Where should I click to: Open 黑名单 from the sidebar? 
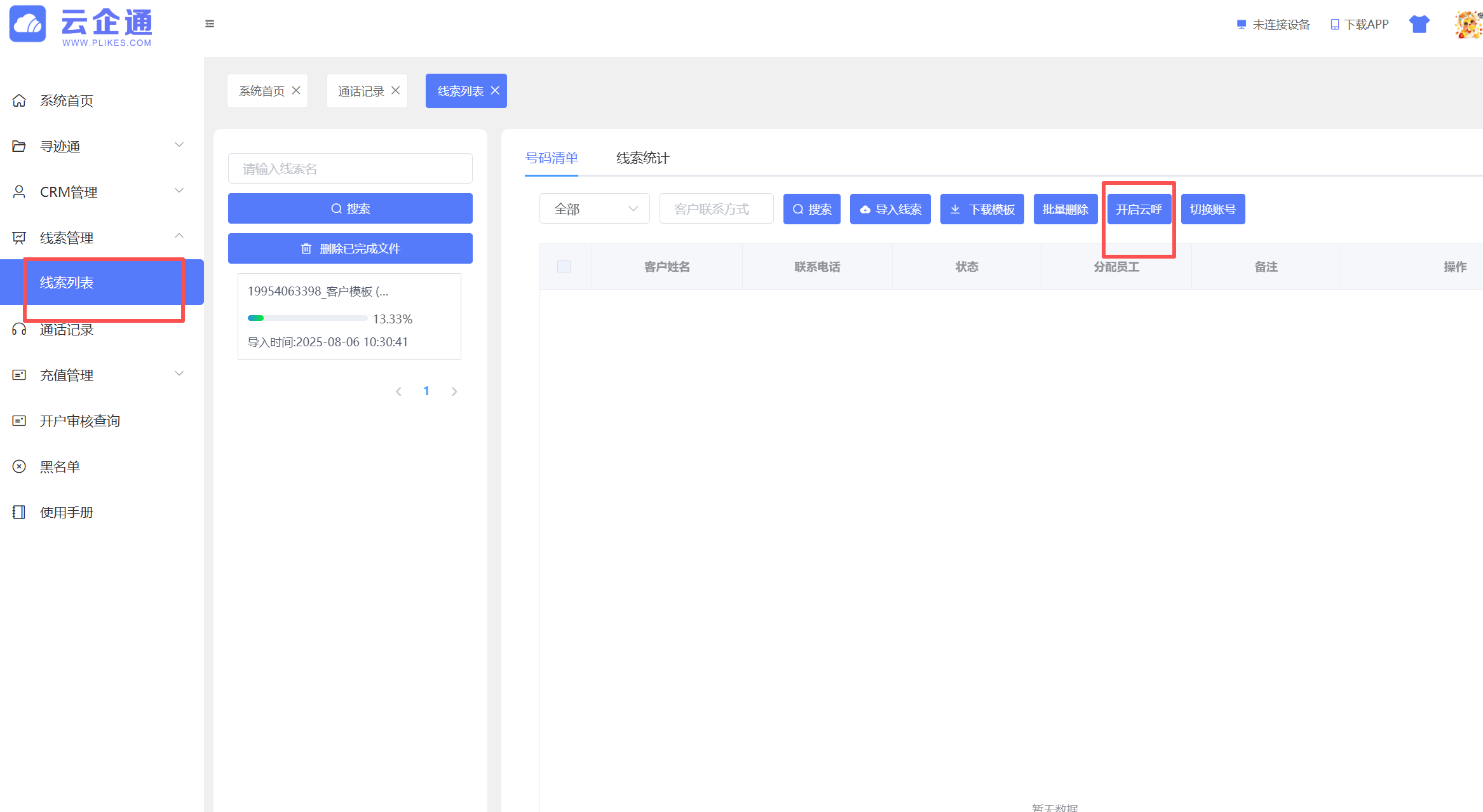(60, 467)
